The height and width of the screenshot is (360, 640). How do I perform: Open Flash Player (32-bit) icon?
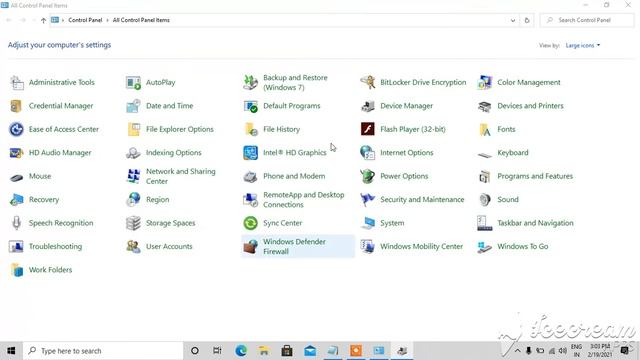(x=367, y=129)
